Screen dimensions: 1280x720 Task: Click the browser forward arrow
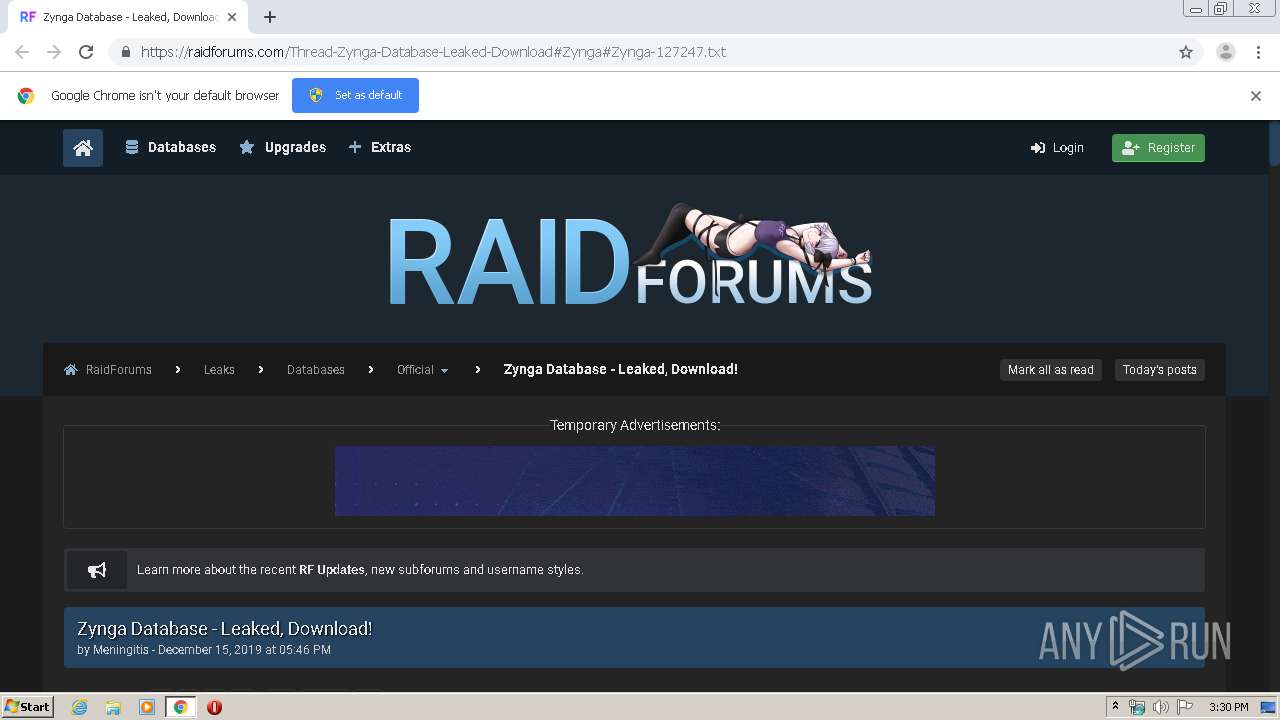coord(54,52)
